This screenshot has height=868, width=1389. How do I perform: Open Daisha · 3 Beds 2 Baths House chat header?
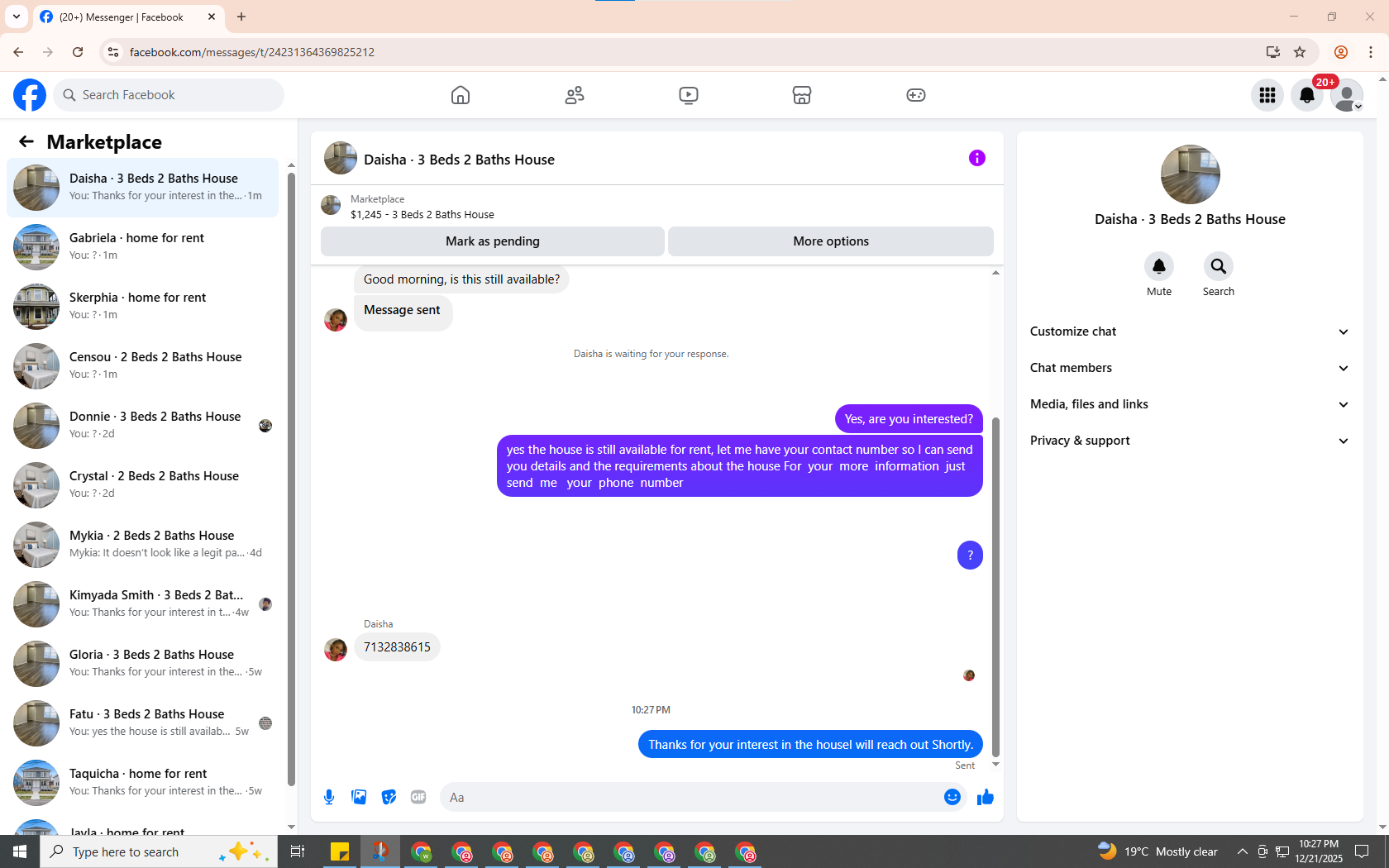pos(459,160)
